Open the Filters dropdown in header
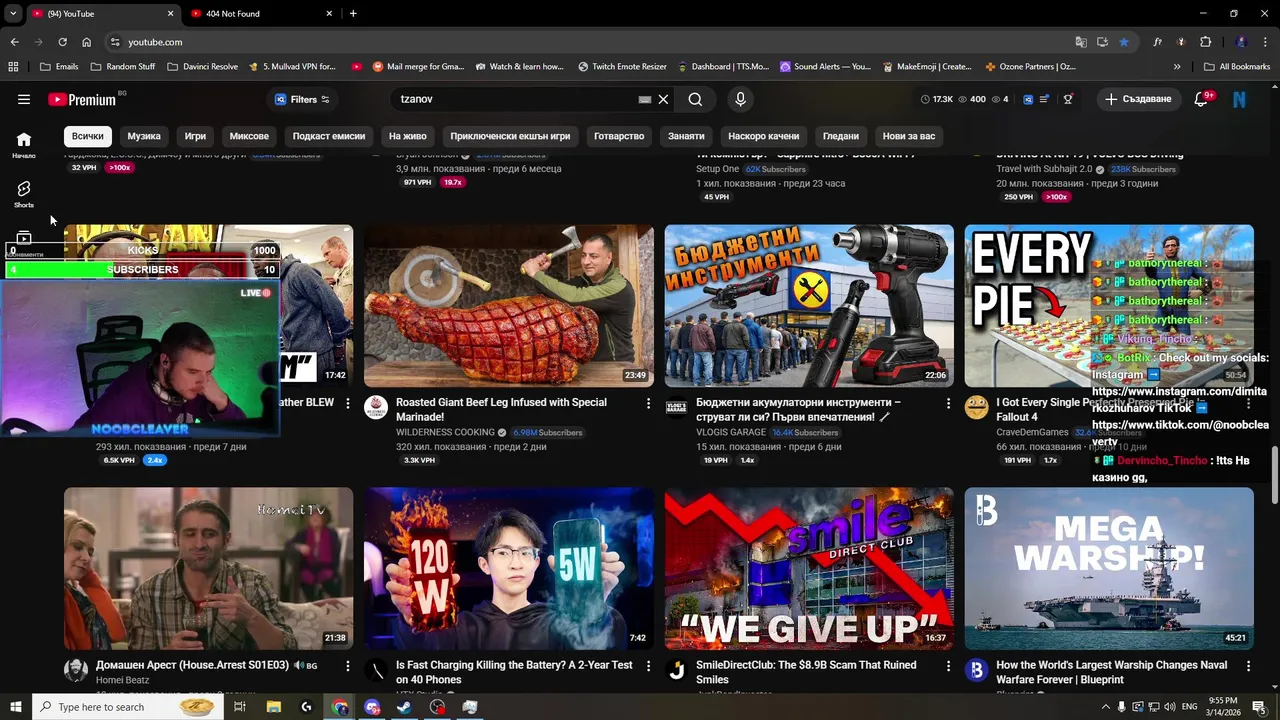The height and width of the screenshot is (720, 1280). [301, 99]
